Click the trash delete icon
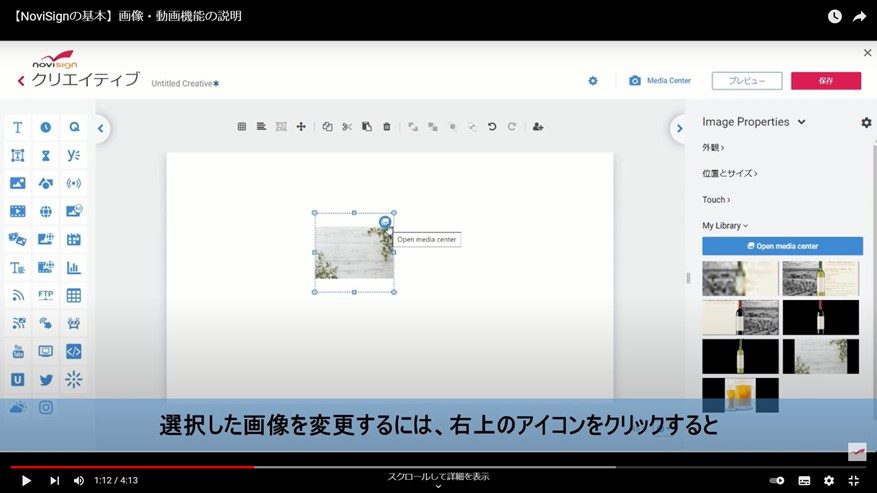The width and height of the screenshot is (877, 493). 386,127
